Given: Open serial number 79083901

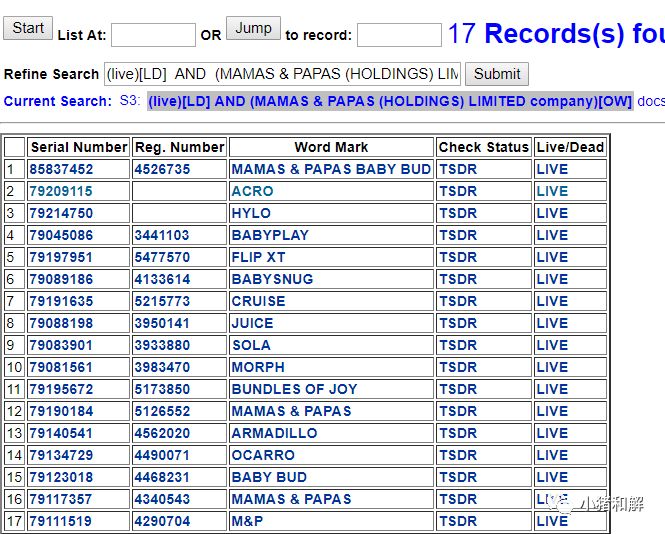Looking at the screenshot, I should point(61,345).
